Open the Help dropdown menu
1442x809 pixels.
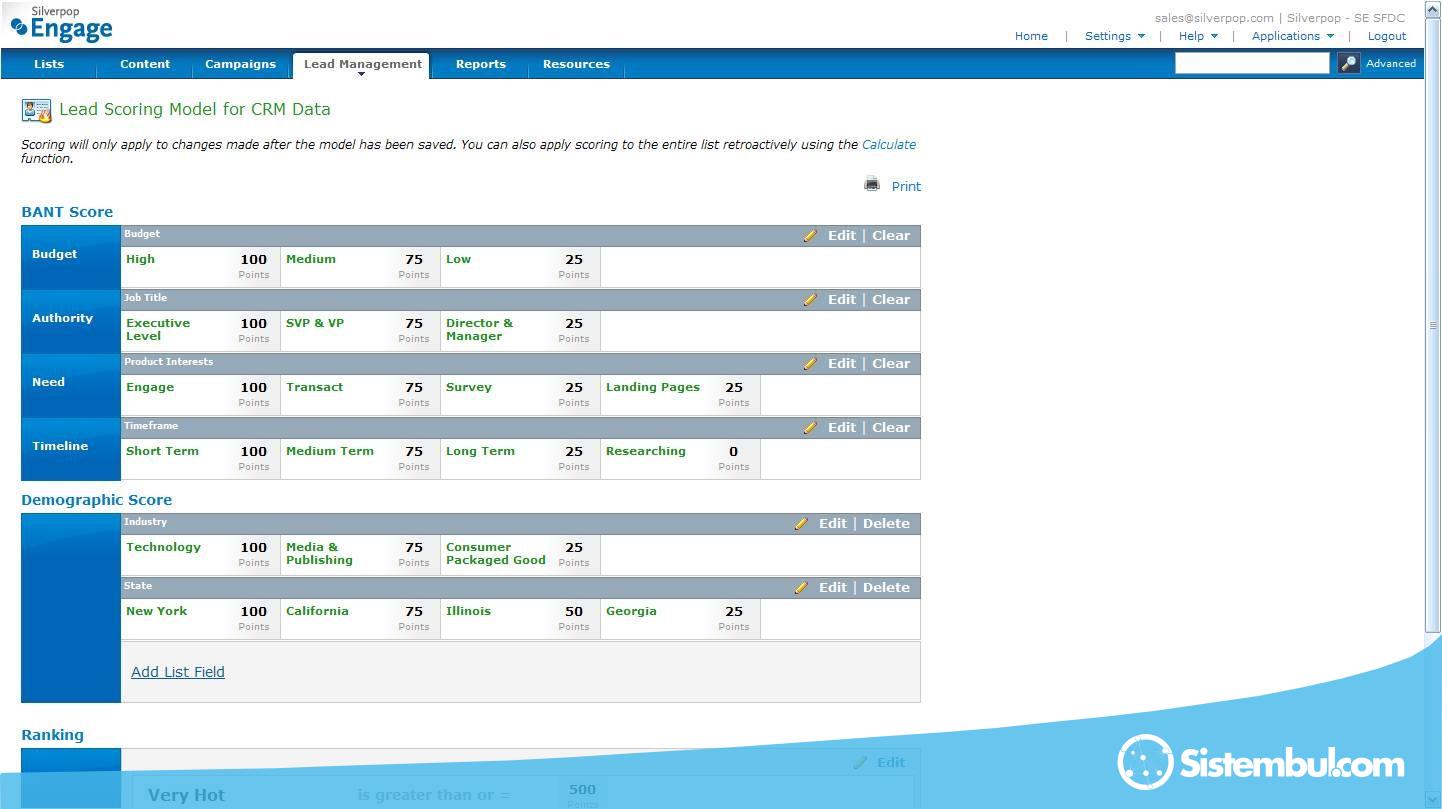(1198, 36)
